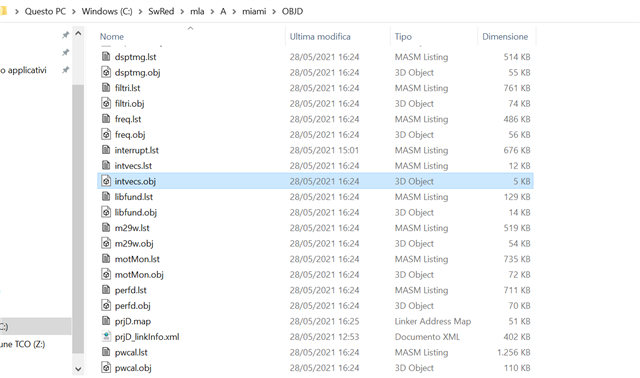Viewport: 640px width, 378px height.
Task: Click the freq.obj 3D object icon
Action: pyautogui.click(x=106, y=134)
